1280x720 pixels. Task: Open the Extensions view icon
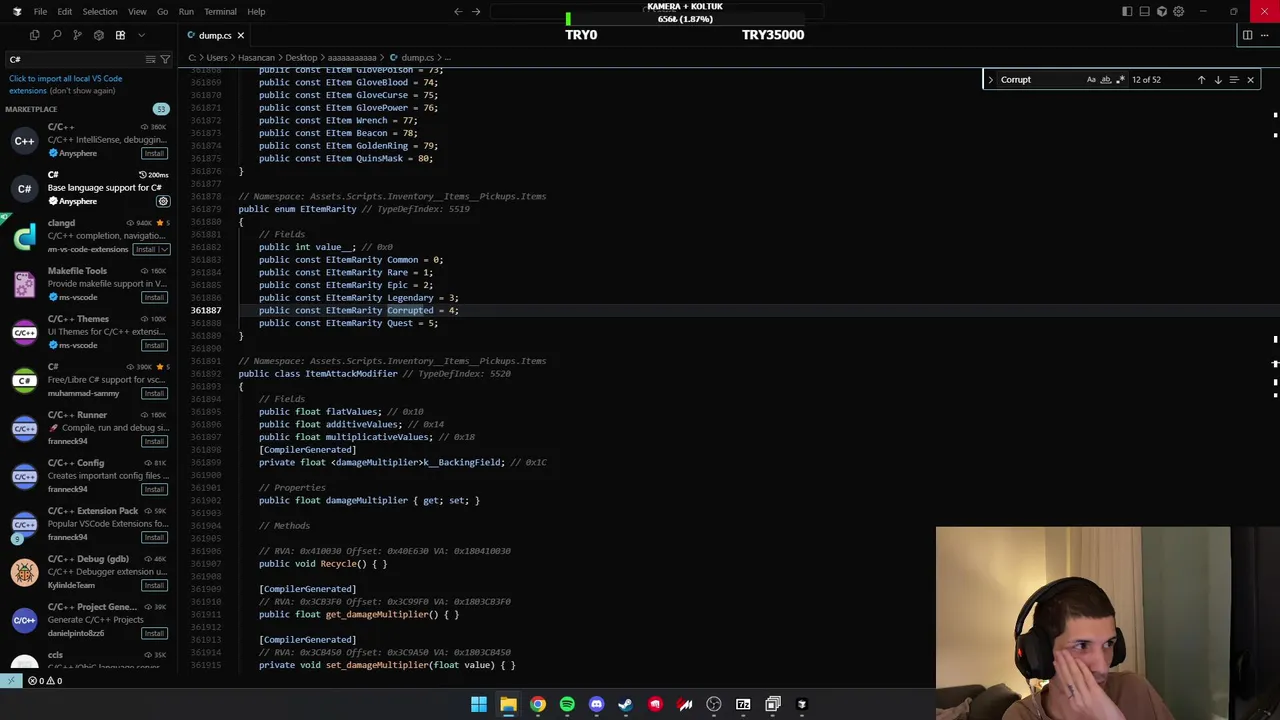pos(120,35)
